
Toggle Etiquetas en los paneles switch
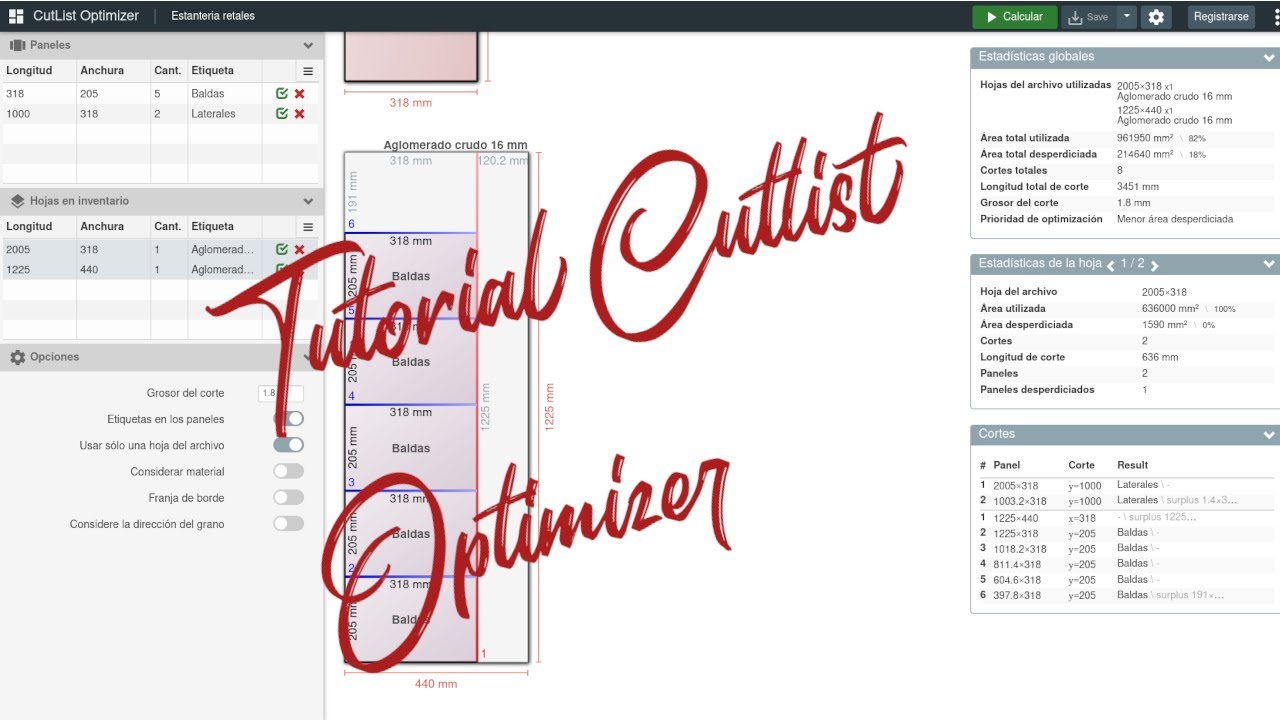click(288, 419)
